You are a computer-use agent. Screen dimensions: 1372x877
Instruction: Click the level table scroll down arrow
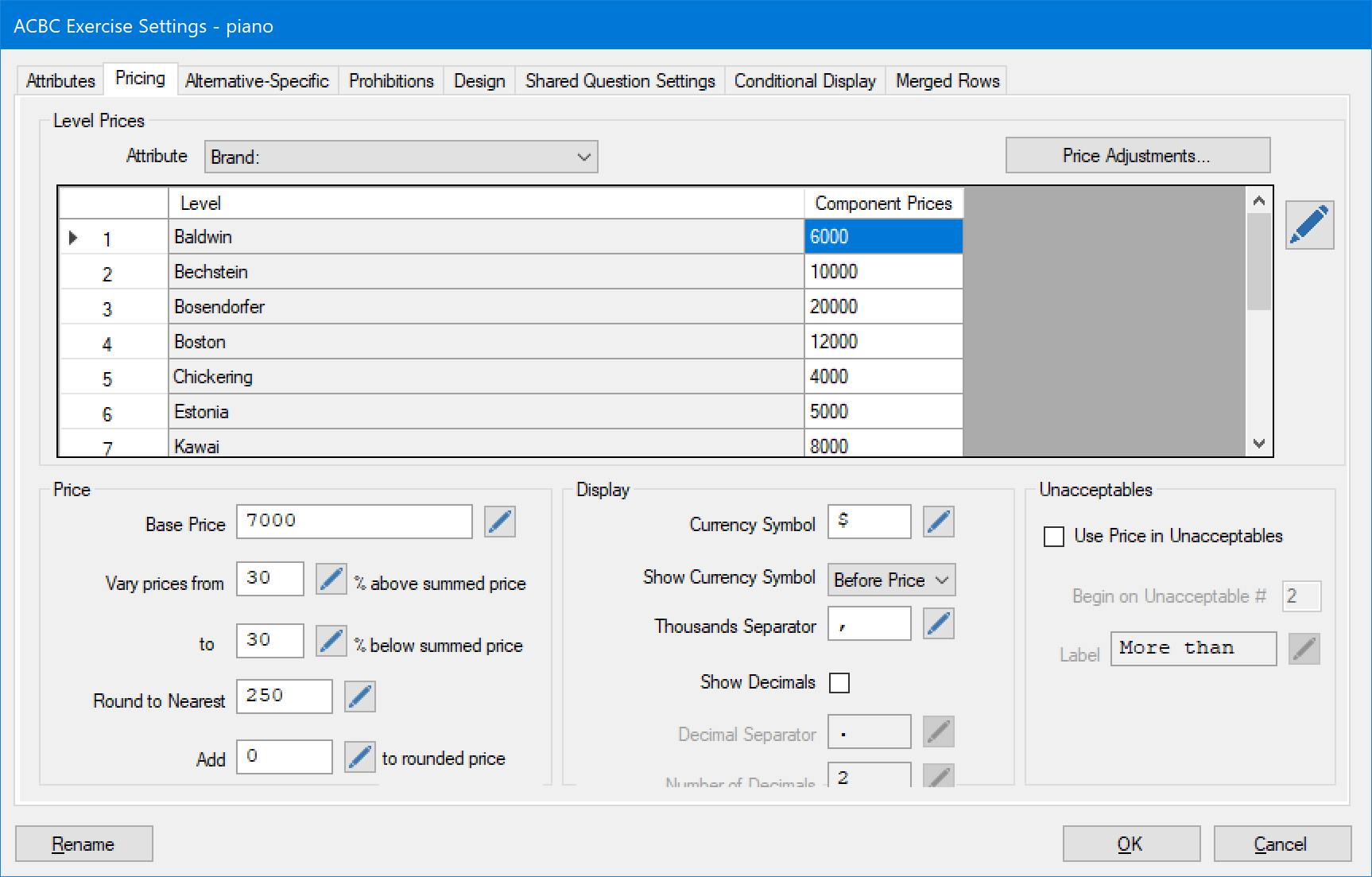1259,443
